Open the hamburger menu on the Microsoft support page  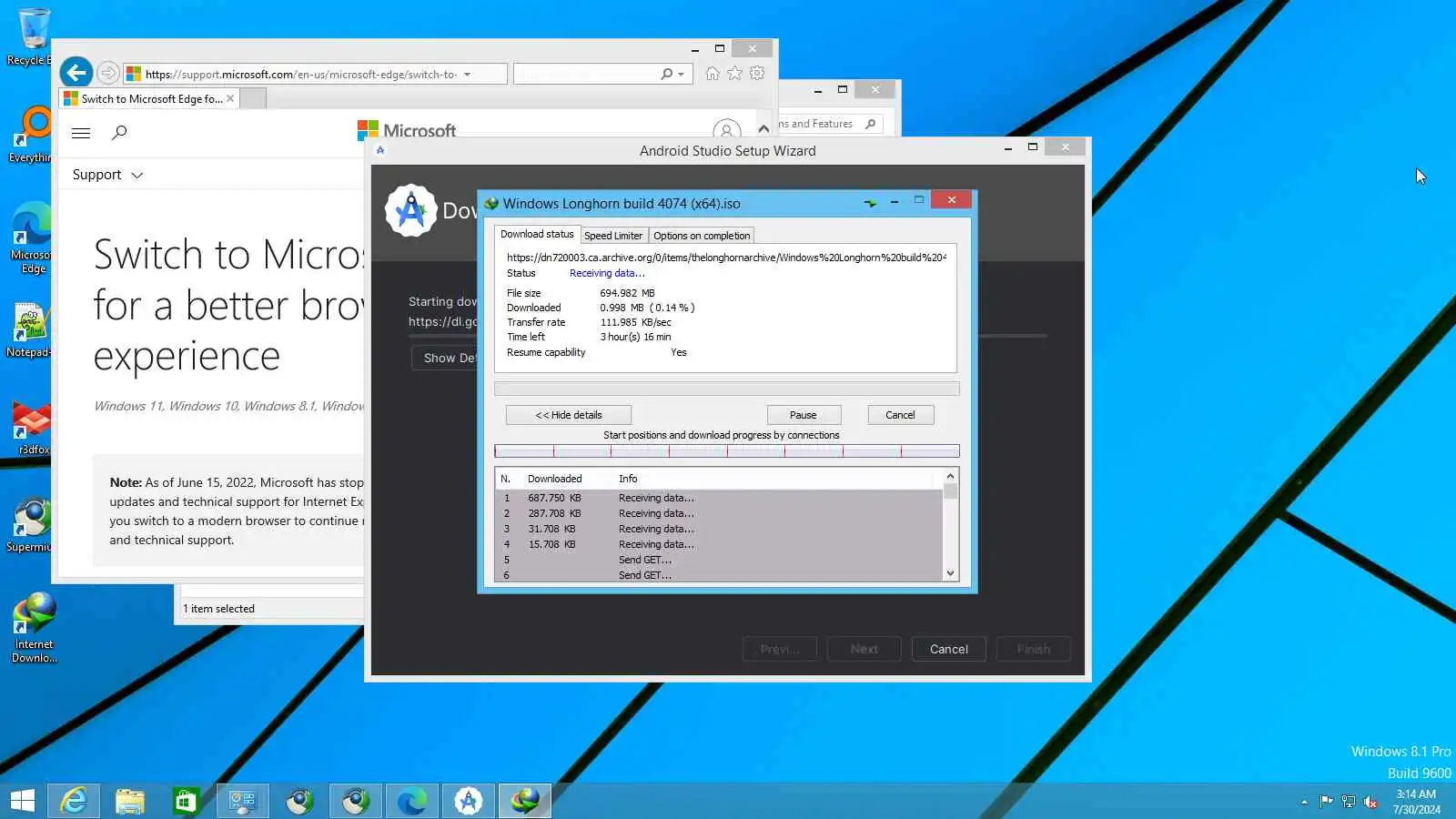click(x=81, y=133)
